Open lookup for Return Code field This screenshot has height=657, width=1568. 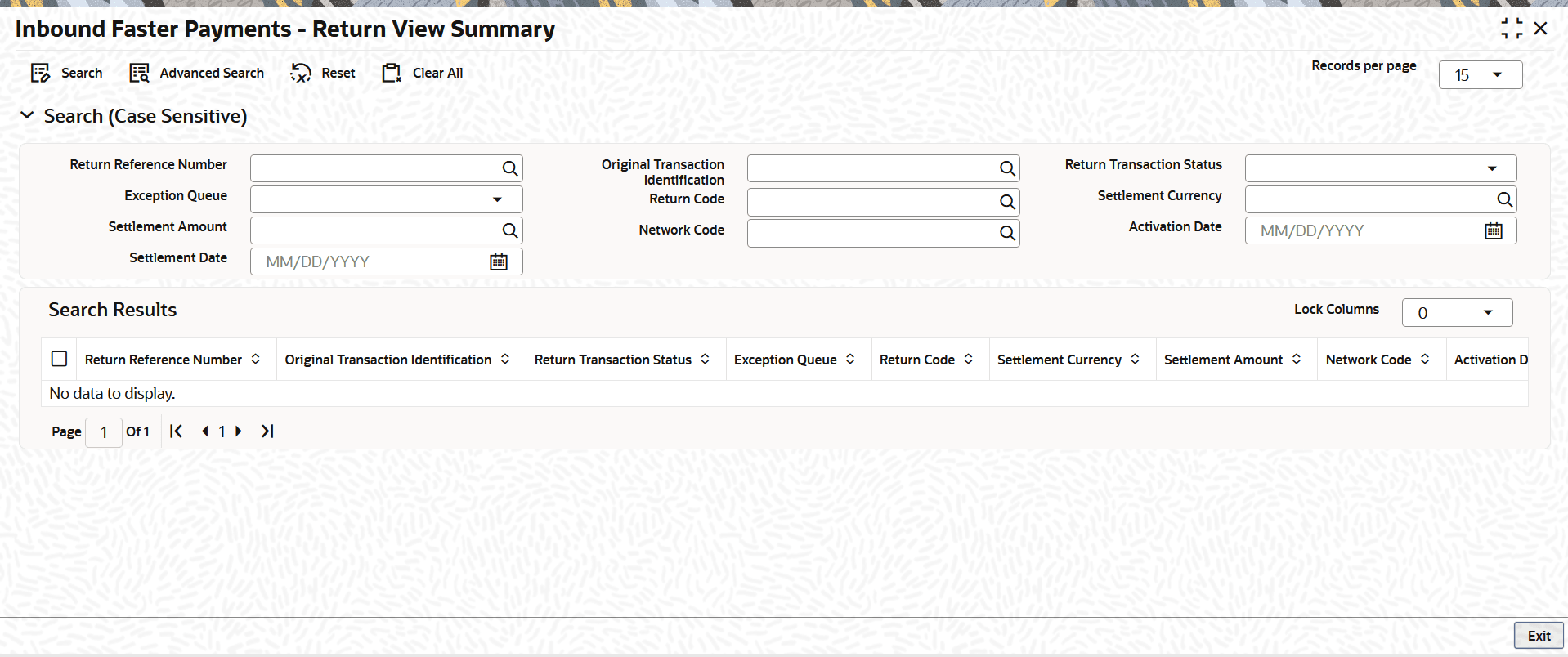click(1007, 202)
